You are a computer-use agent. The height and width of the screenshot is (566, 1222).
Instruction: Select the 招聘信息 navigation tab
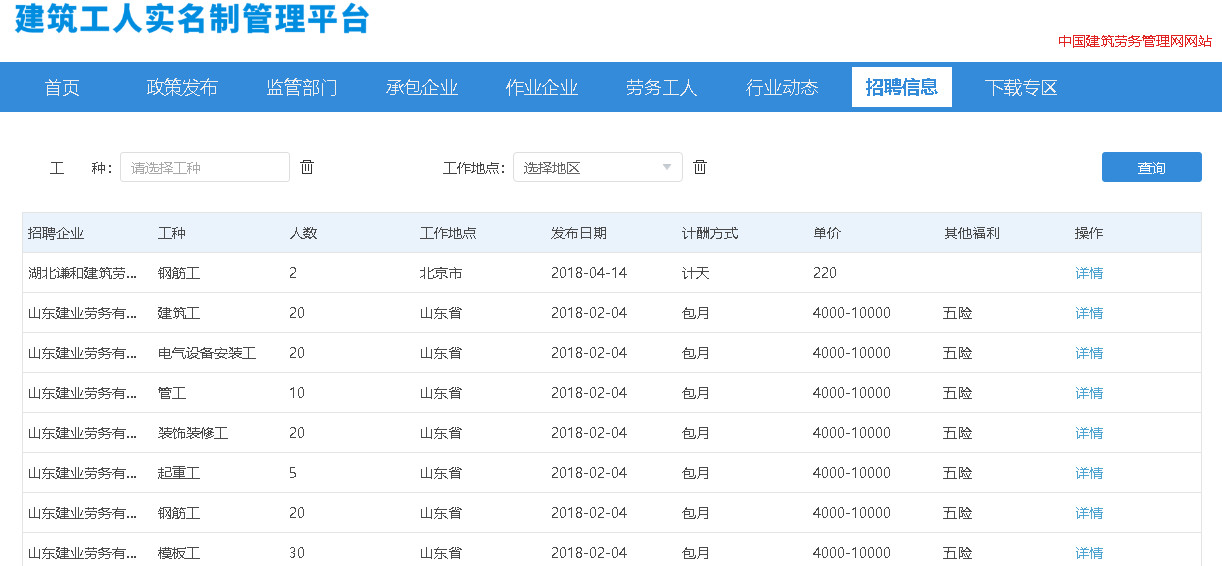click(x=902, y=87)
